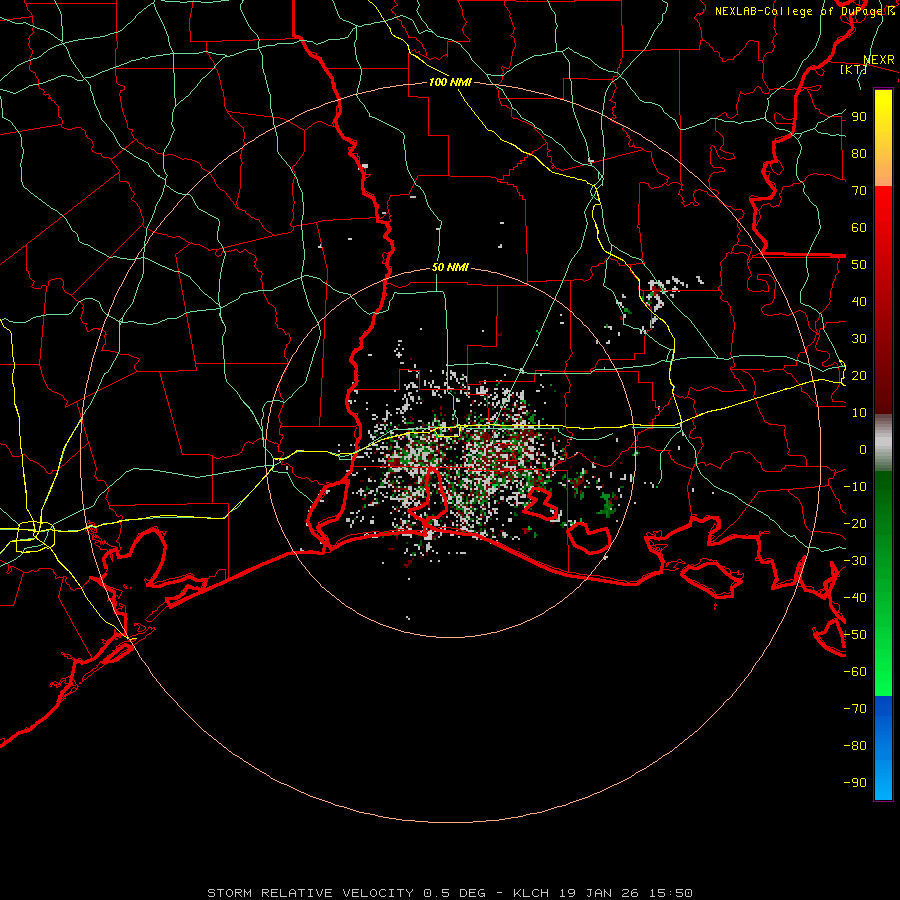Select the -40 value on velocity scale

855,598
